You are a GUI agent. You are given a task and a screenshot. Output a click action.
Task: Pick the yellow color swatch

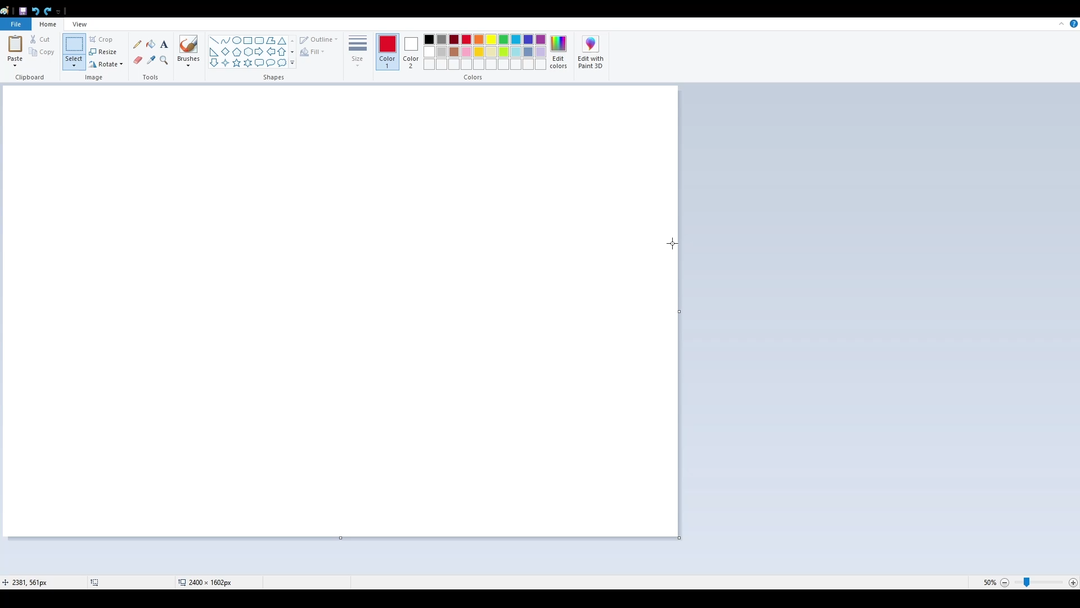click(x=491, y=40)
